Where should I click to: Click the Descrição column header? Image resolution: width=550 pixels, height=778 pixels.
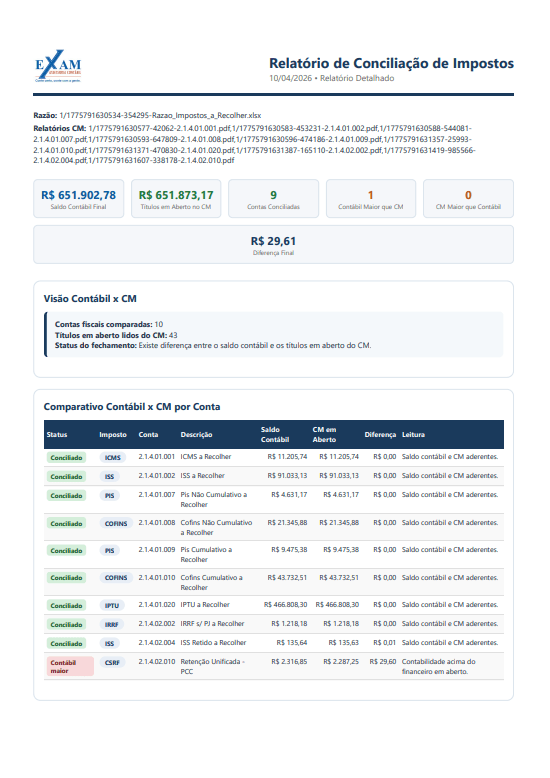pyautogui.click(x=196, y=435)
